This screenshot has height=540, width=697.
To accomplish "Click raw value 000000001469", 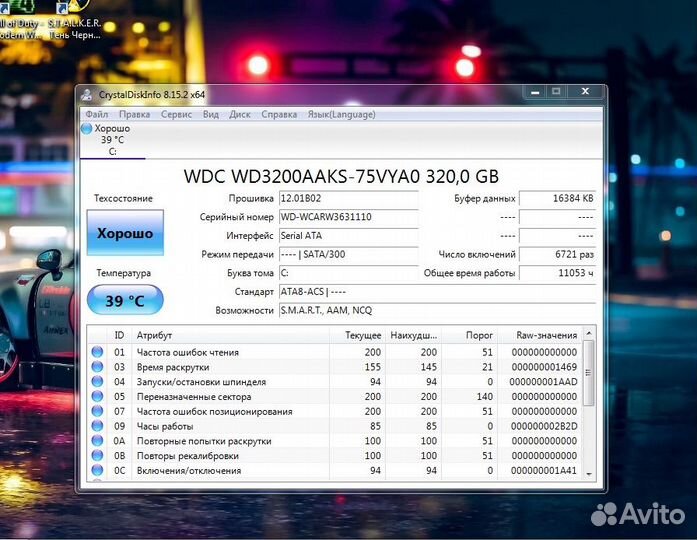I will [544, 367].
